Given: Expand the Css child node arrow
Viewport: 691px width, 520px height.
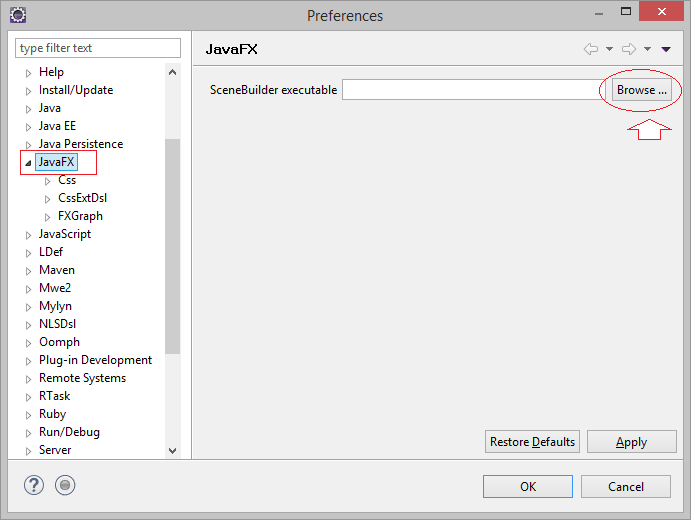Looking at the screenshot, I should tap(48, 181).
